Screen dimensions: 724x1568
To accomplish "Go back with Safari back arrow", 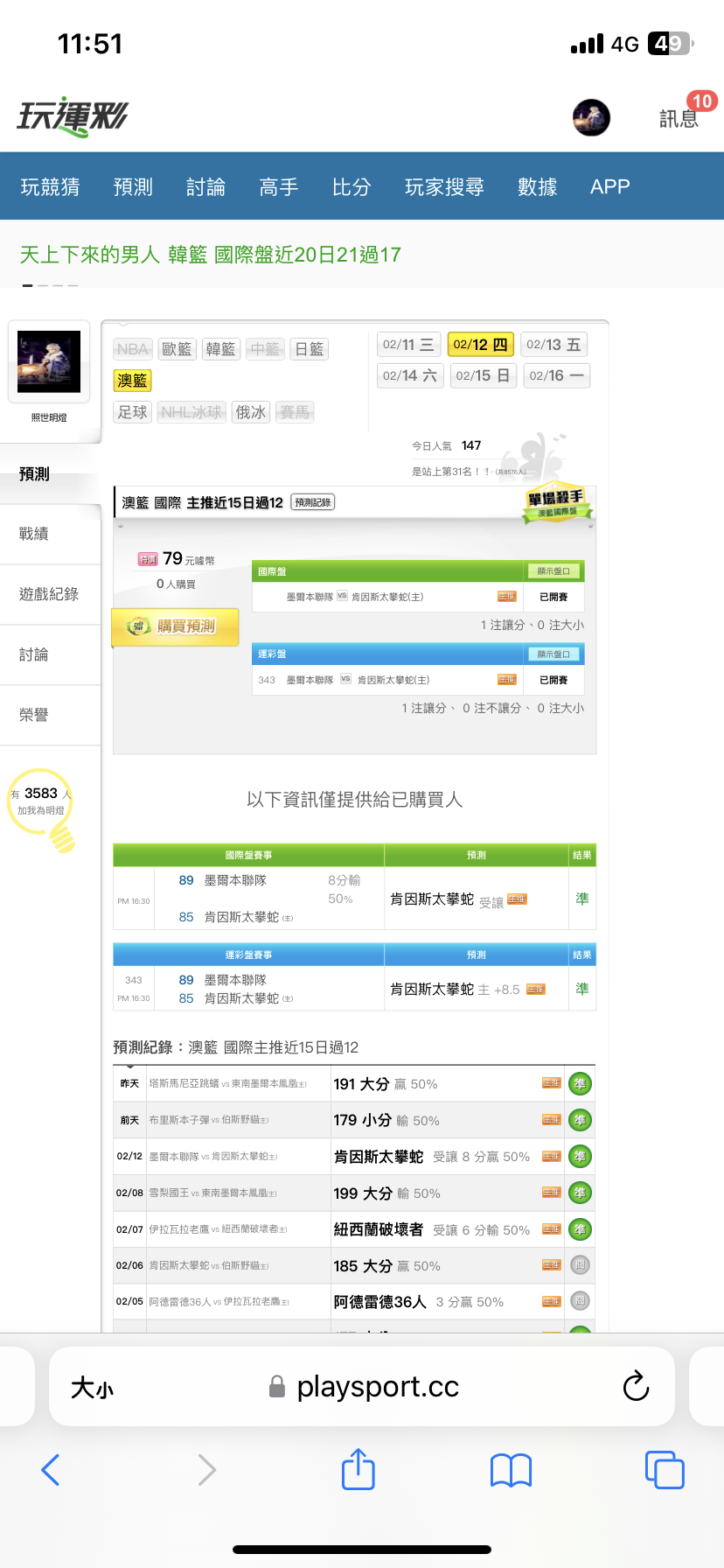I will [x=51, y=1470].
